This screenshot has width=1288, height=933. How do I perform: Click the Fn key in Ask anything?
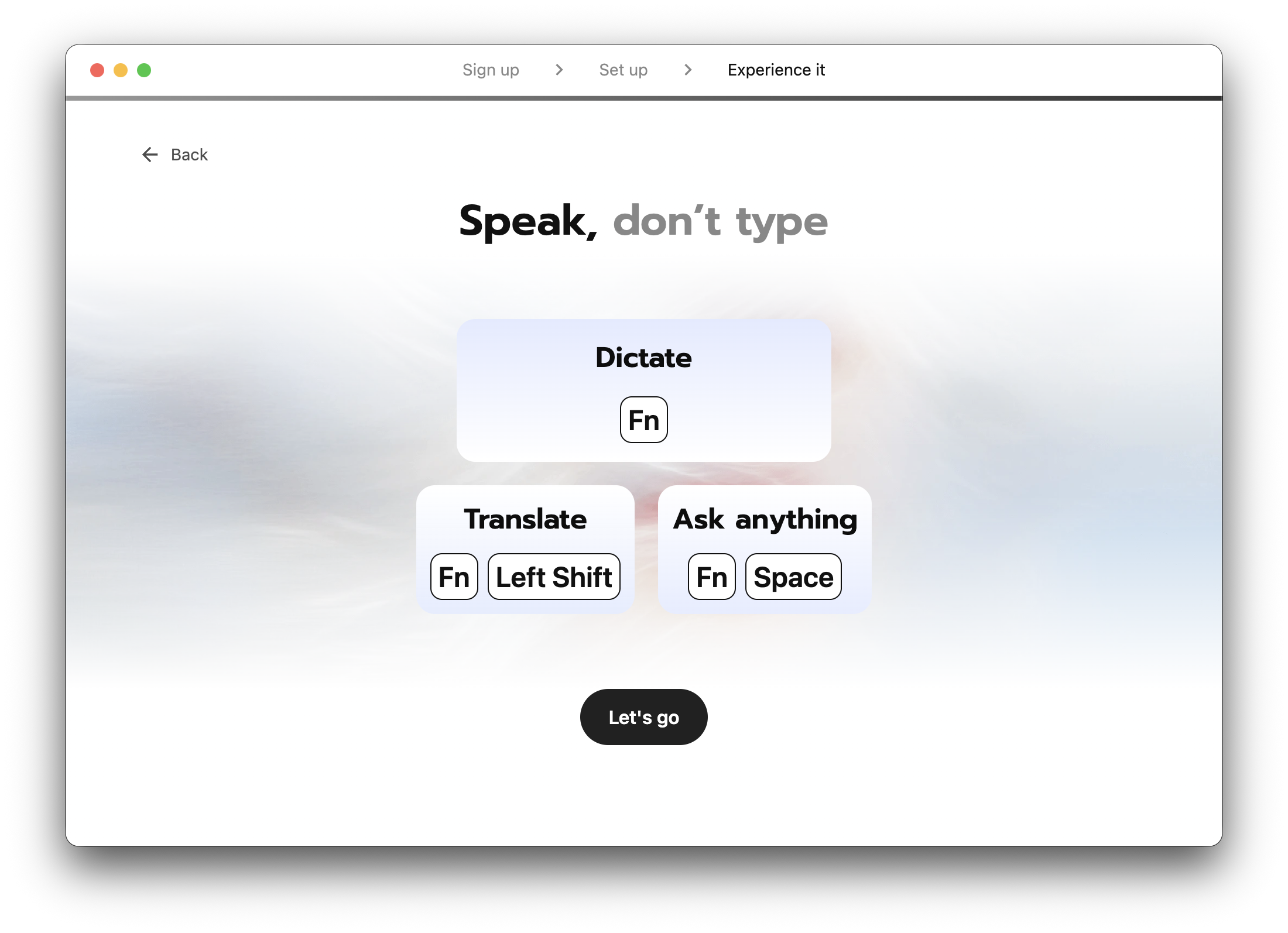(711, 577)
